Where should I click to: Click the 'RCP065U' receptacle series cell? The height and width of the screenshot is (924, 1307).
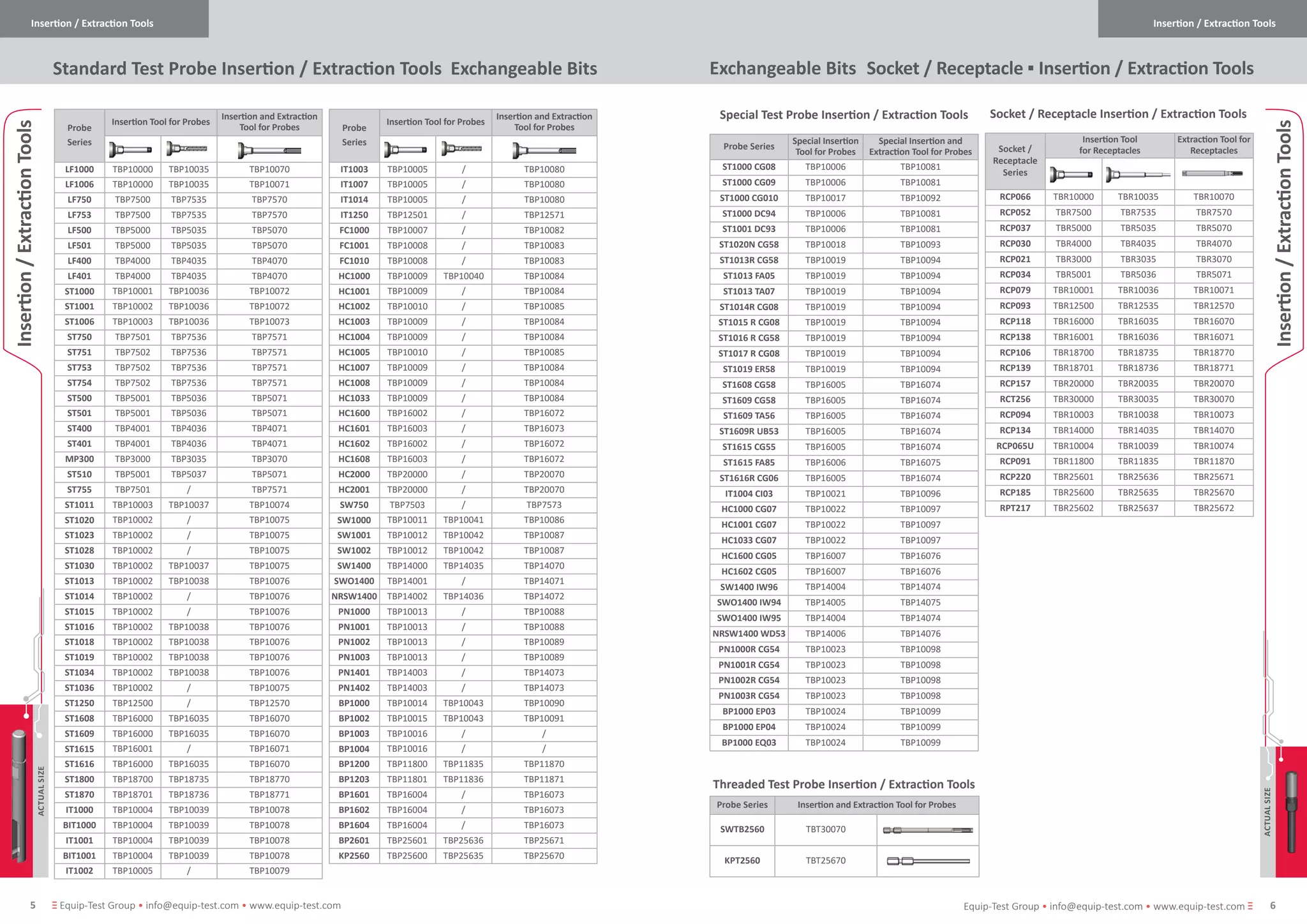click(1015, 446)
